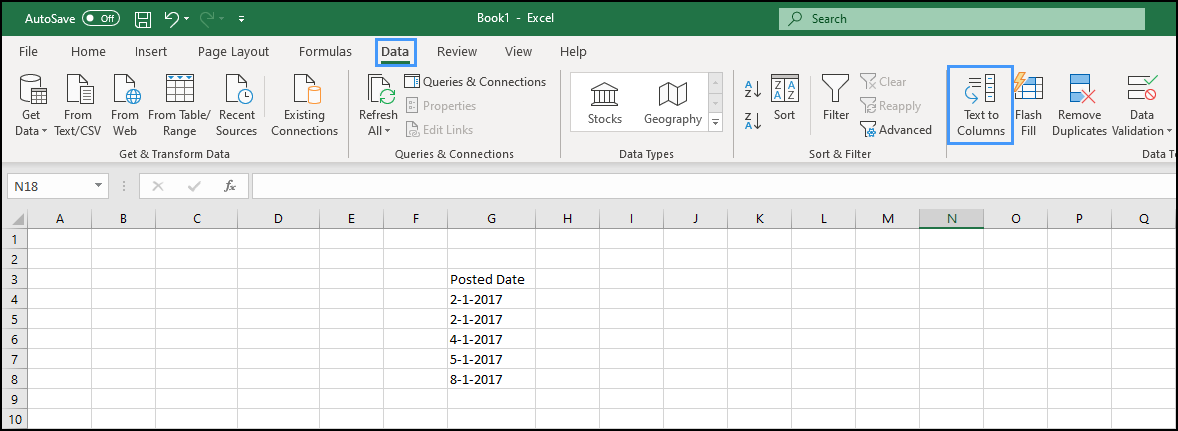Click the Insert Function fx icon
The height and width of the screenshot is (431, 1178).
[230, 186]
